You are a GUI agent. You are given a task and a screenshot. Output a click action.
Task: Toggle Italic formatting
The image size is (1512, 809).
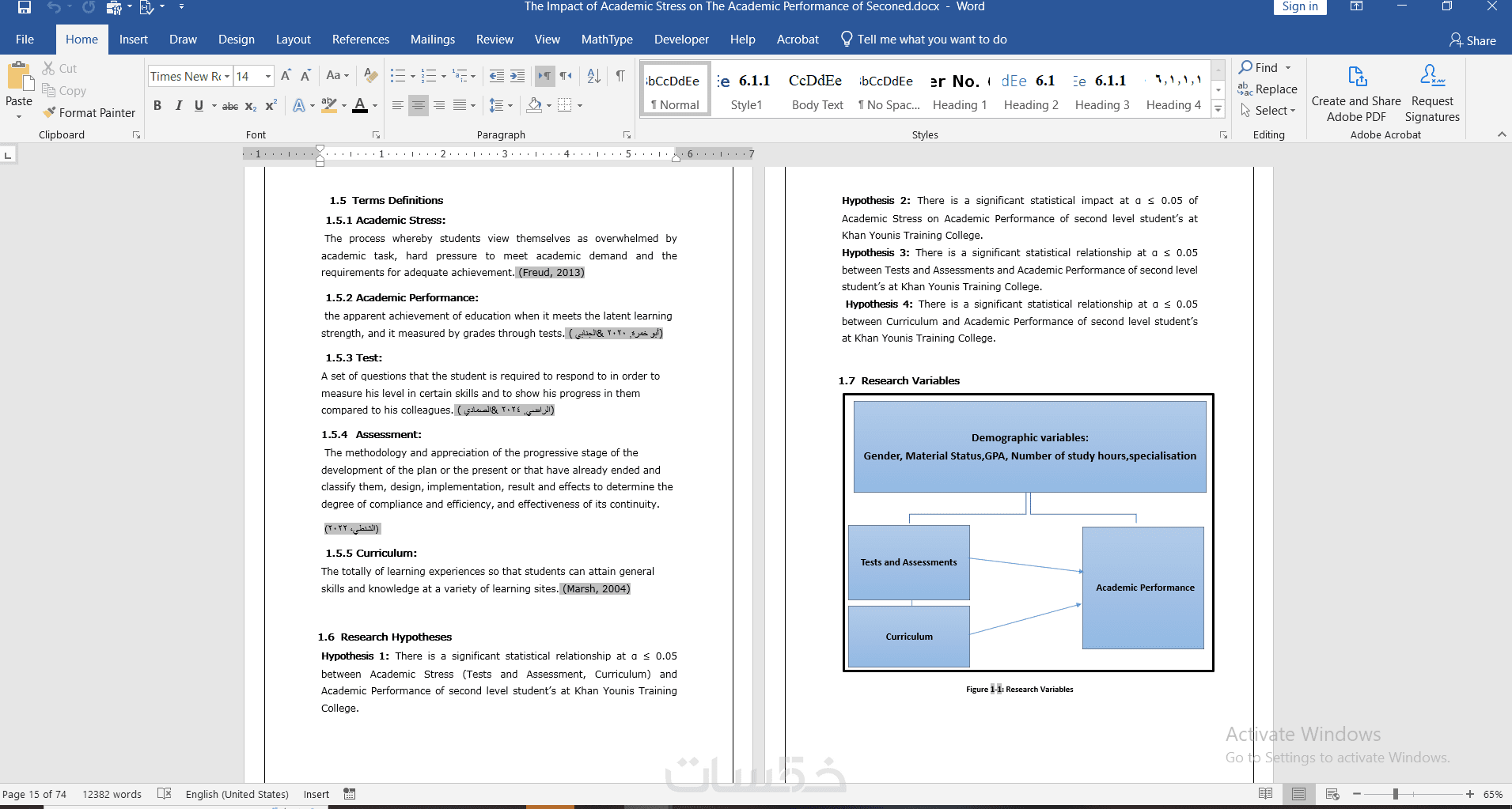click(x=178, y=106)
